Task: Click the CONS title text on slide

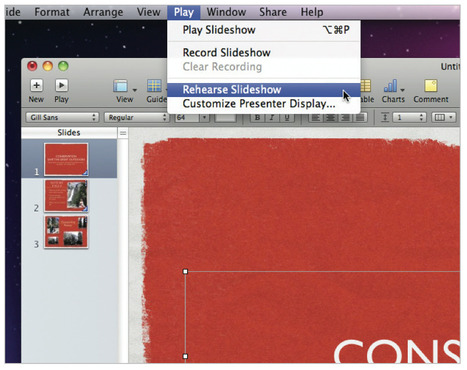Action: (x=397, y=352)
